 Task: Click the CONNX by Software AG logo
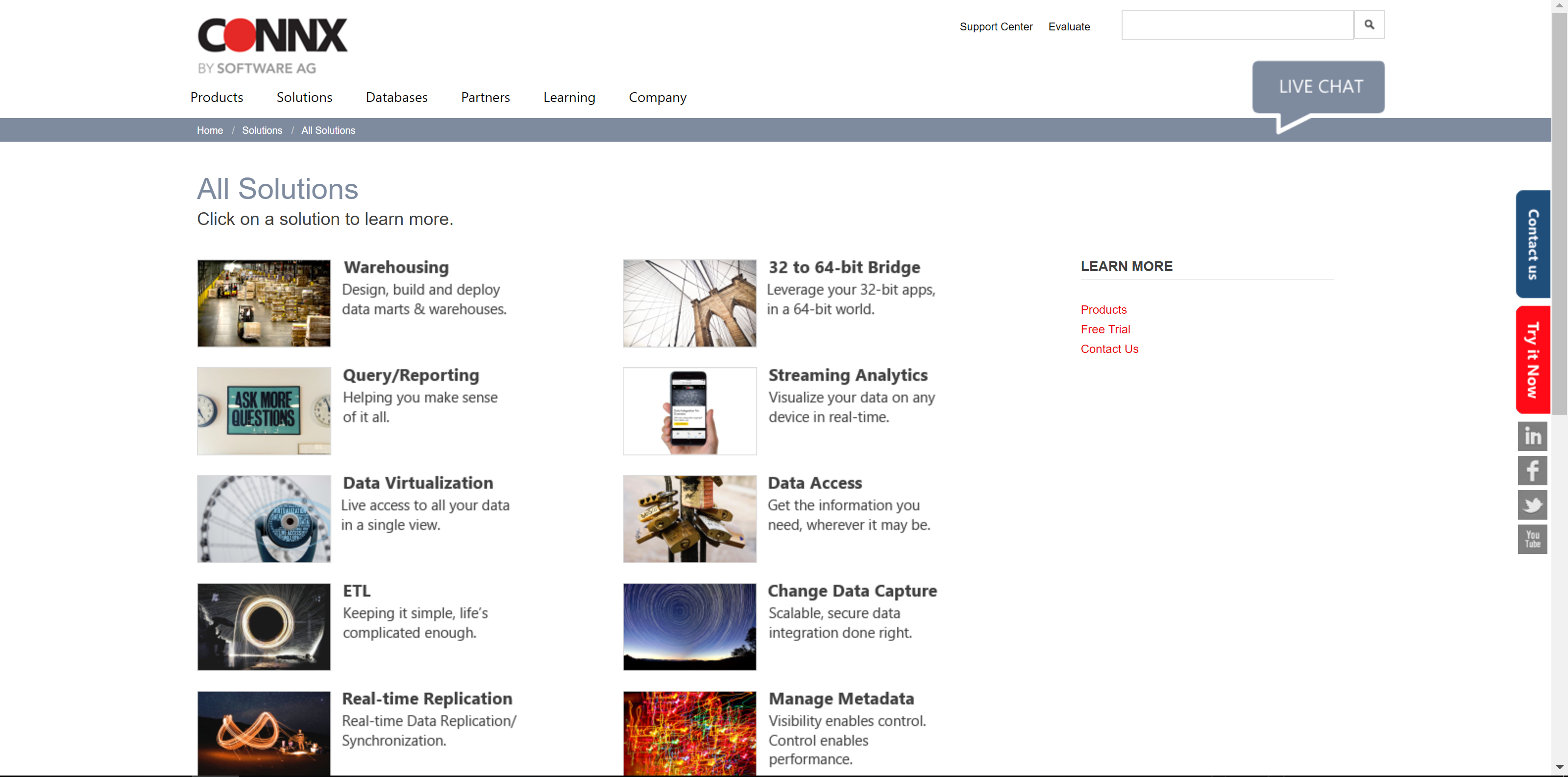pos(272,45)
